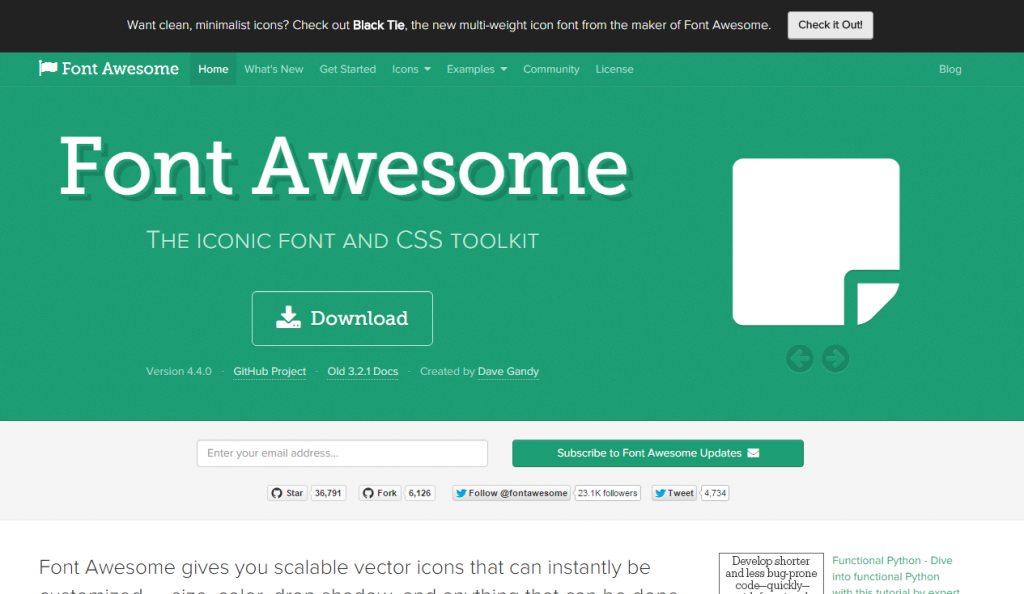1024x594 pixels.
Task: Focus the email address input field
Action: pyautogui.click(x=342, y=453)
